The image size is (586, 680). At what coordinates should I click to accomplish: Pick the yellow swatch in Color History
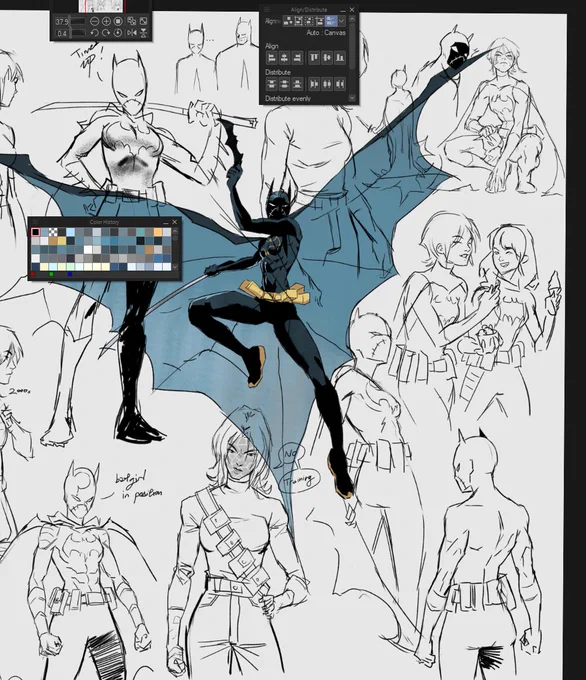coord(62,241)
